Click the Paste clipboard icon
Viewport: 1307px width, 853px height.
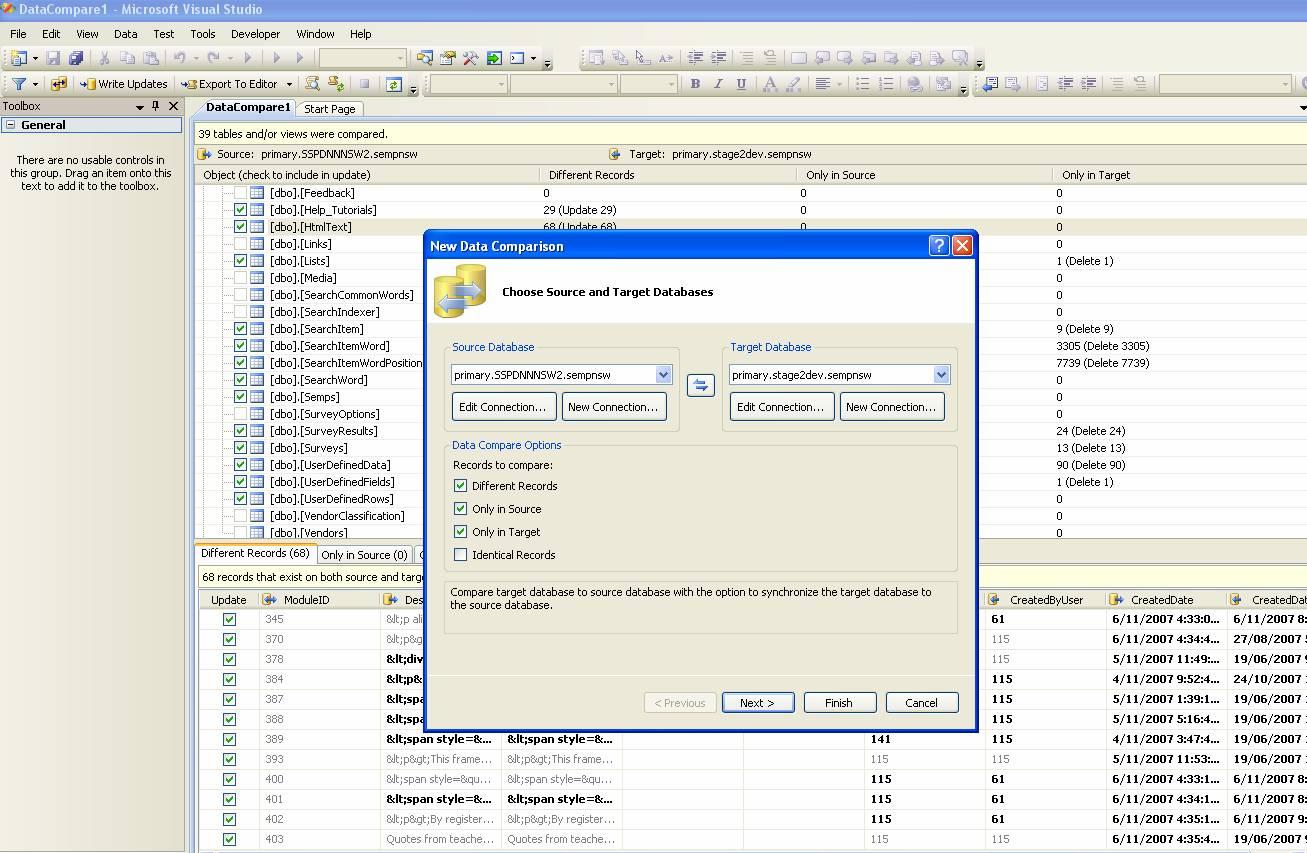[x=151, y=58]
